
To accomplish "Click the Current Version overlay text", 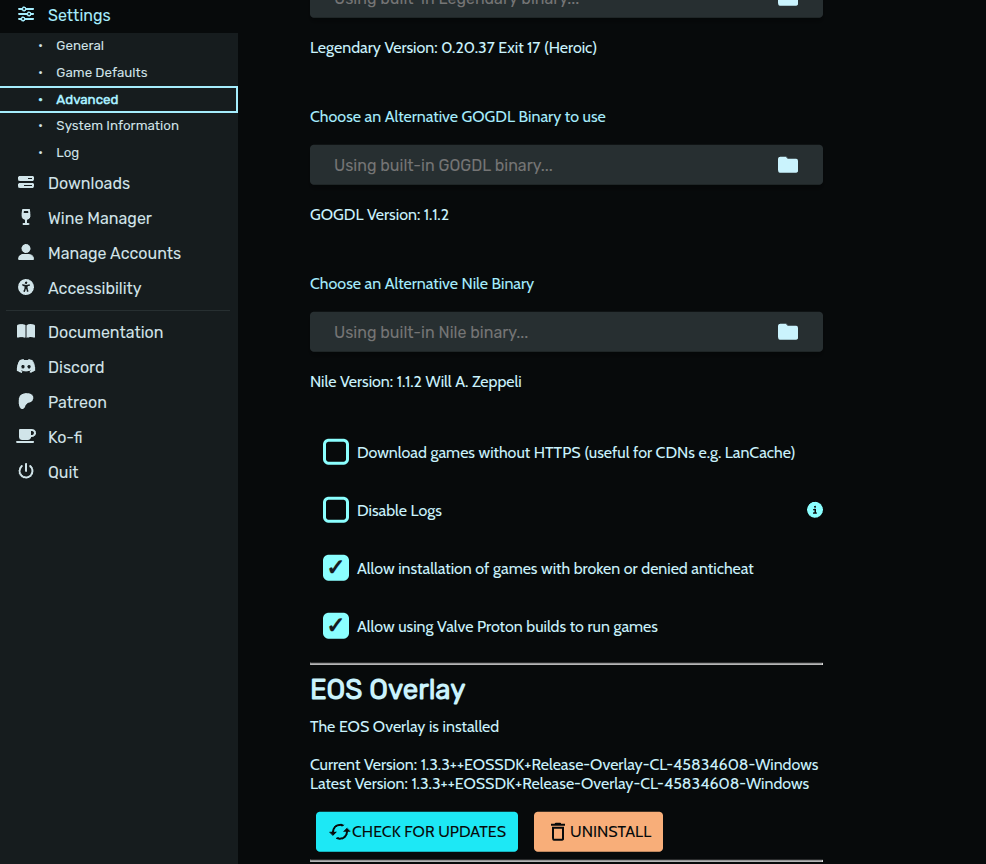I will click(x=564, y=765).
